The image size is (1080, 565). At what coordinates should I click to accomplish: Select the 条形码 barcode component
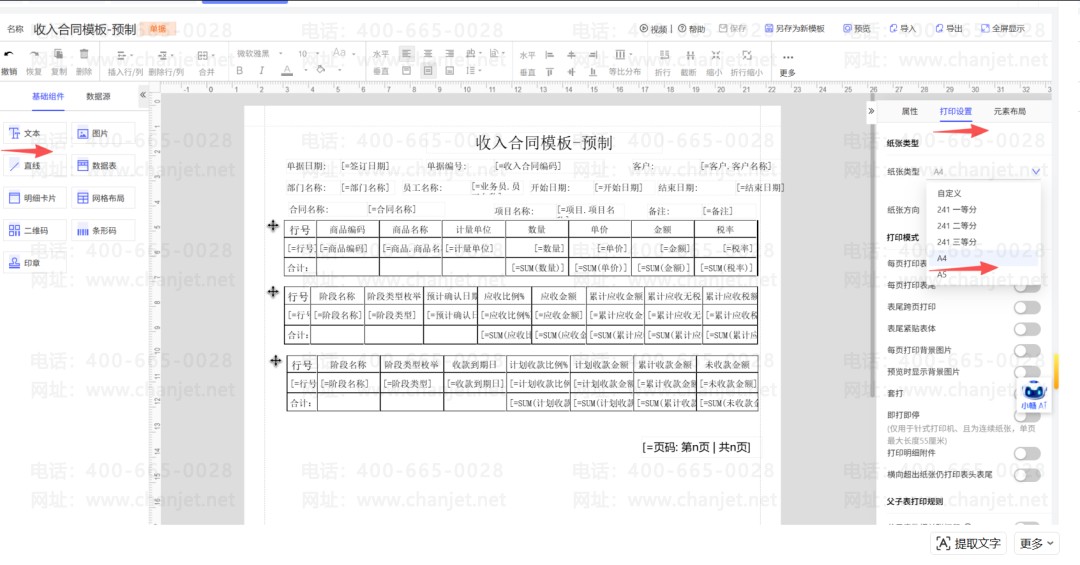click(103, 230)
